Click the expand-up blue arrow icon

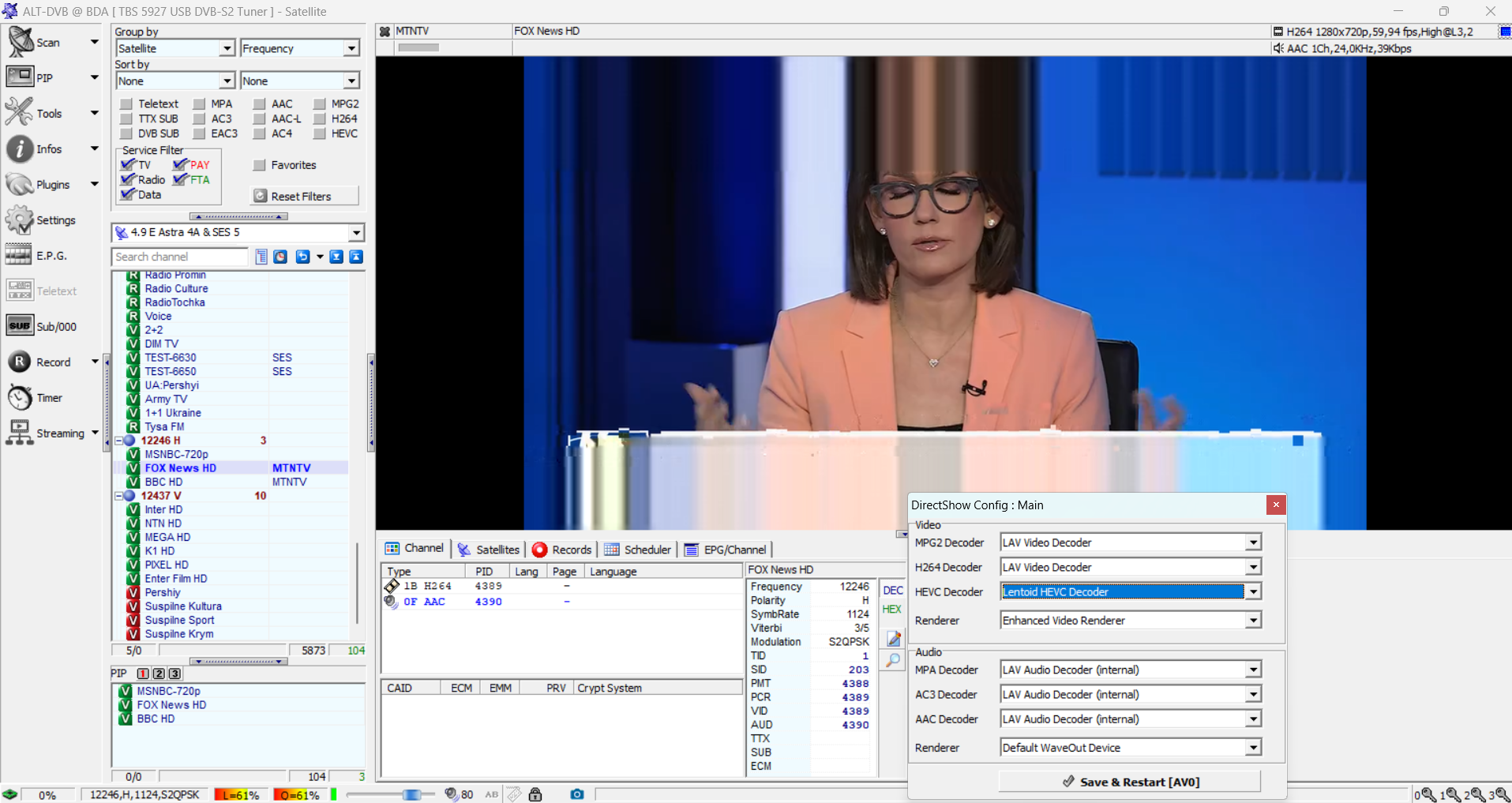(x=356, y=257)
